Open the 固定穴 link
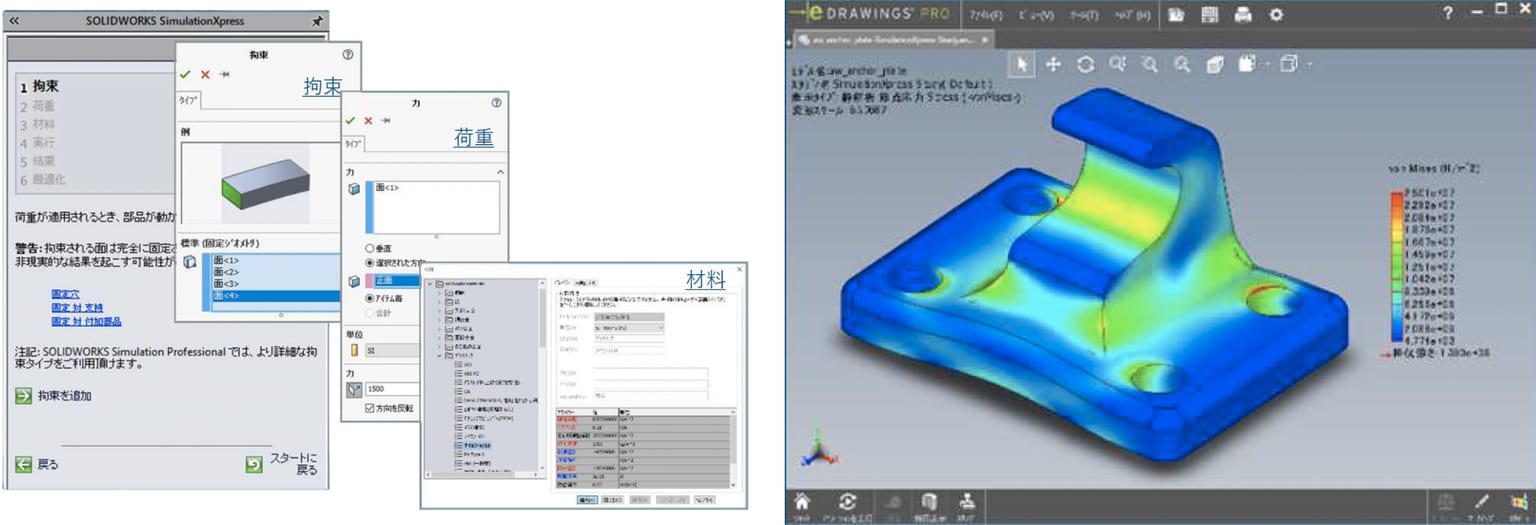Viewport: 1536px width, 525px height. pyautogui.click(x=66, y=294)
